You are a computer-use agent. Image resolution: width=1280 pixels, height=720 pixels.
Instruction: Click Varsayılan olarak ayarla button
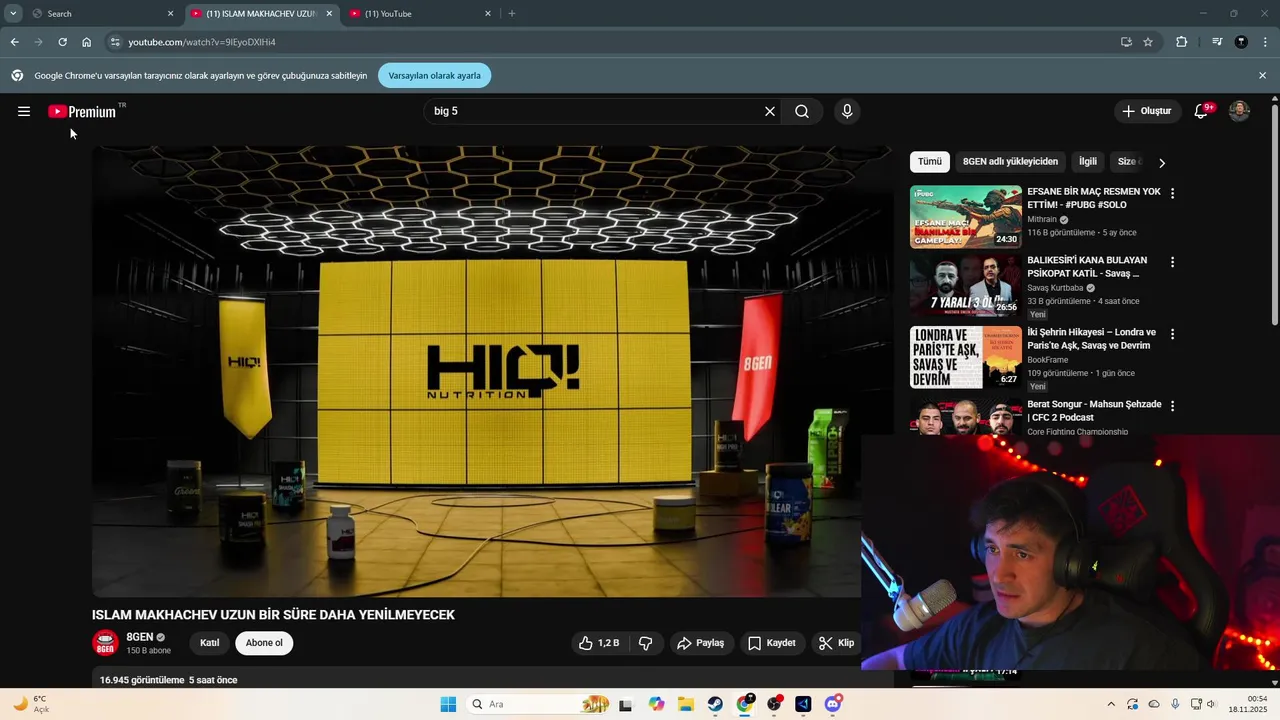(435, 75)
